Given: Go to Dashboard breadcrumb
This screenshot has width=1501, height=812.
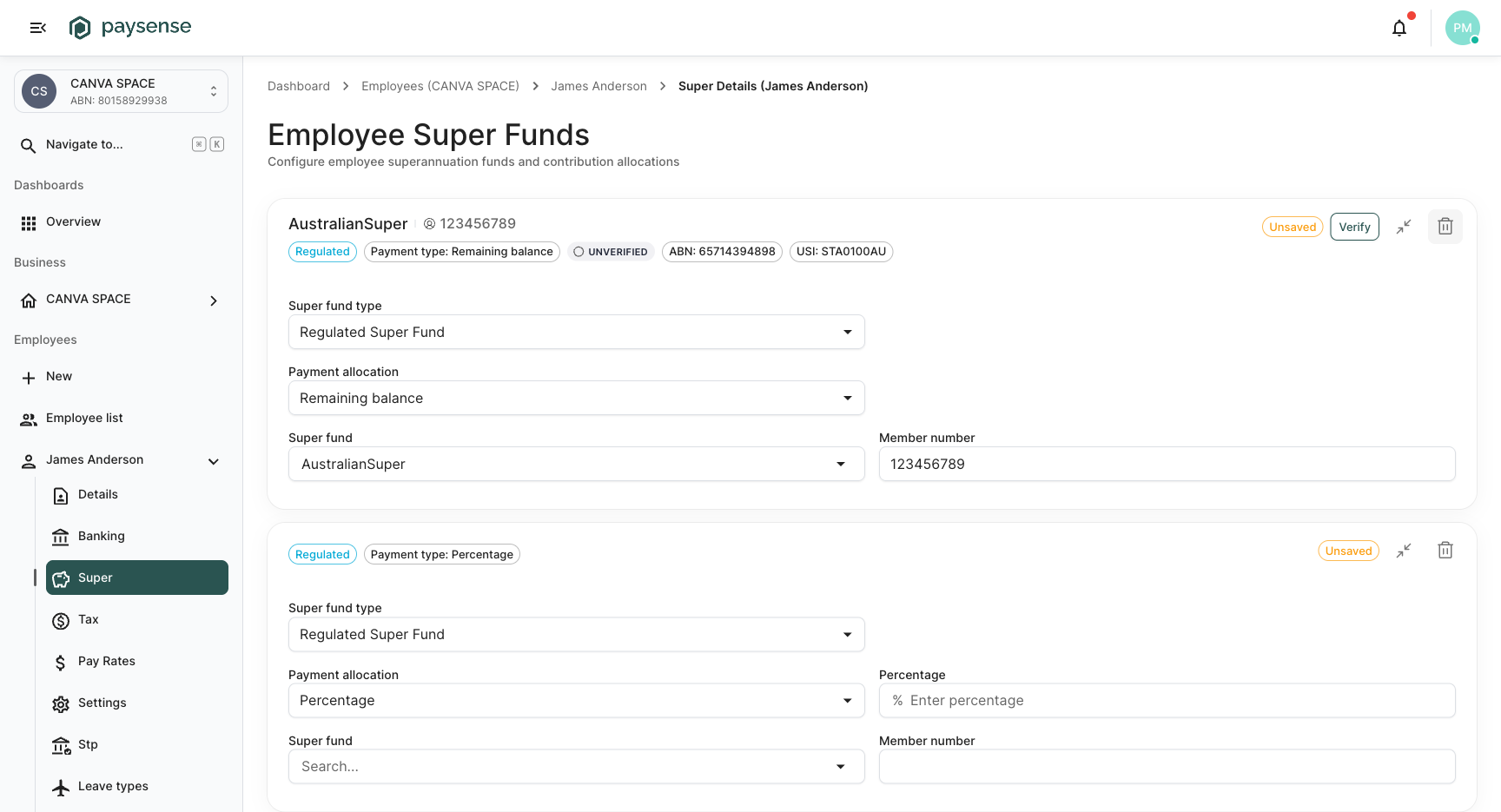Looking at the screenshot, I should click(299, 86).
